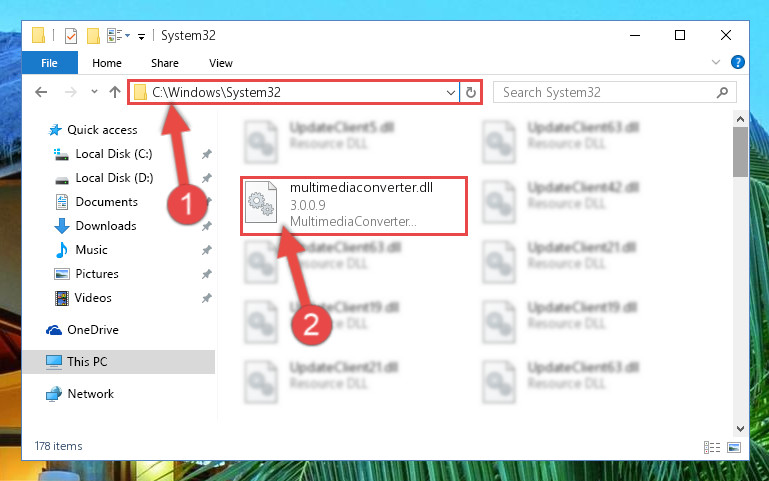Switch to the View ribbon tab

[221, 63]
